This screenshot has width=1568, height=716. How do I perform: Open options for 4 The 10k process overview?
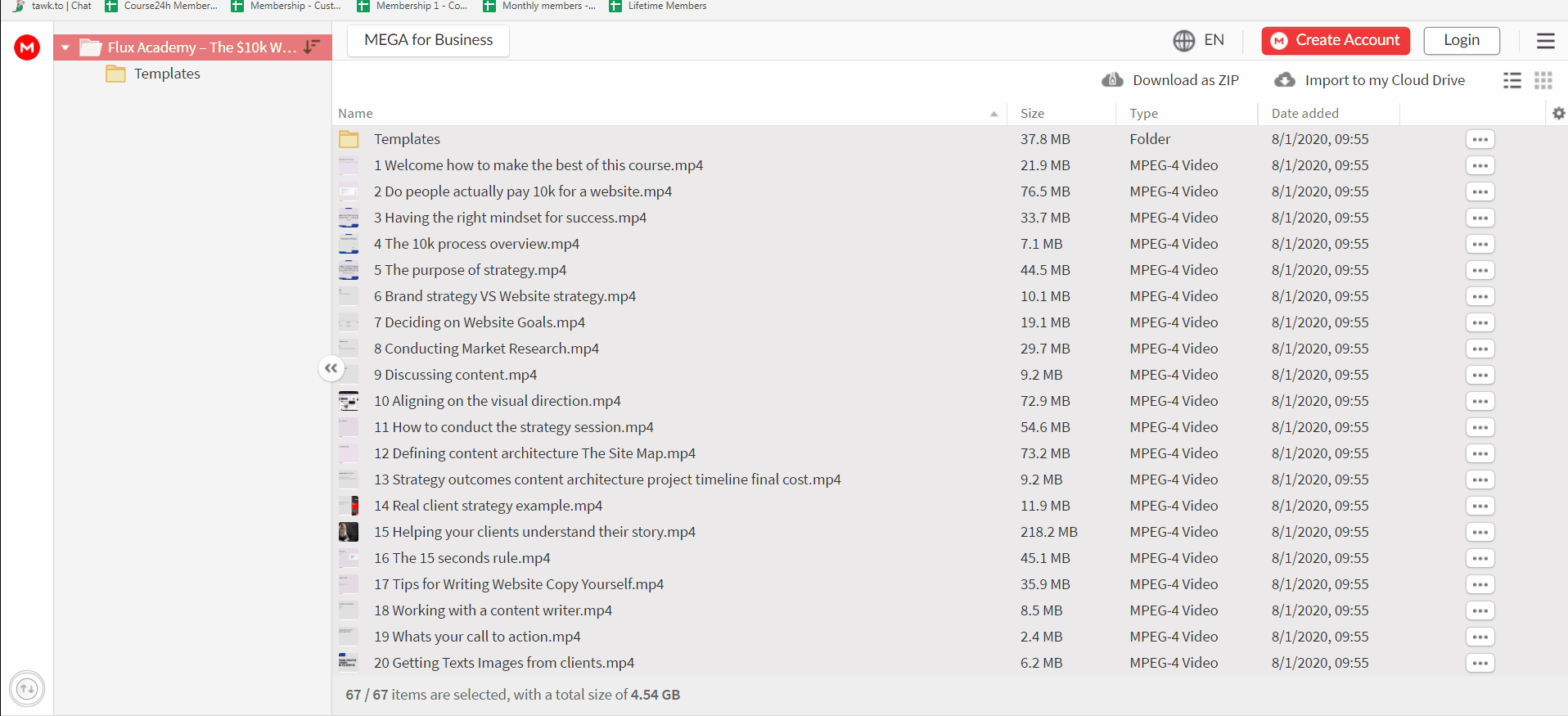coord(1480,244)
